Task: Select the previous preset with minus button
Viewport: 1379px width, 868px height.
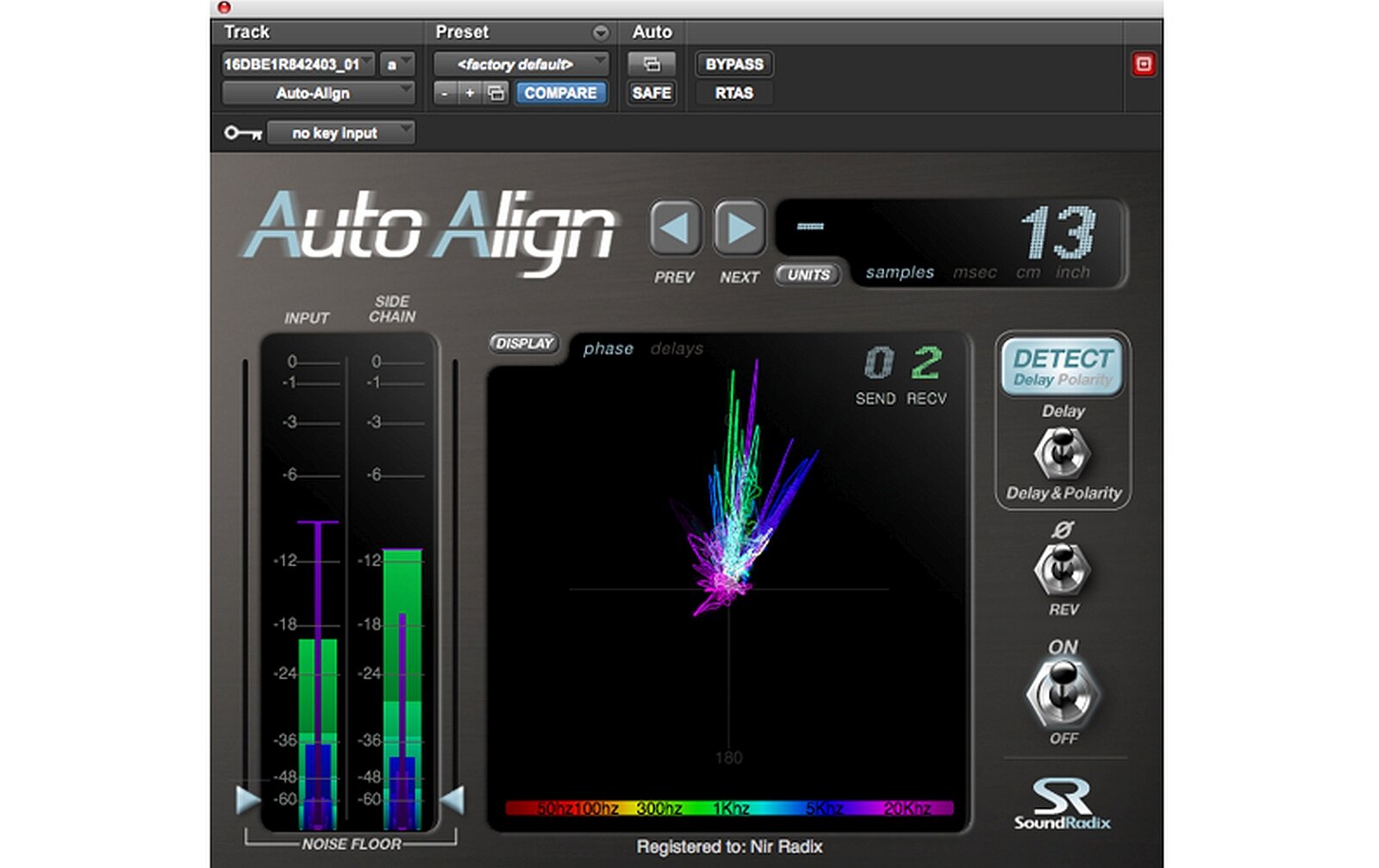Action: click(x=445, y=93)
